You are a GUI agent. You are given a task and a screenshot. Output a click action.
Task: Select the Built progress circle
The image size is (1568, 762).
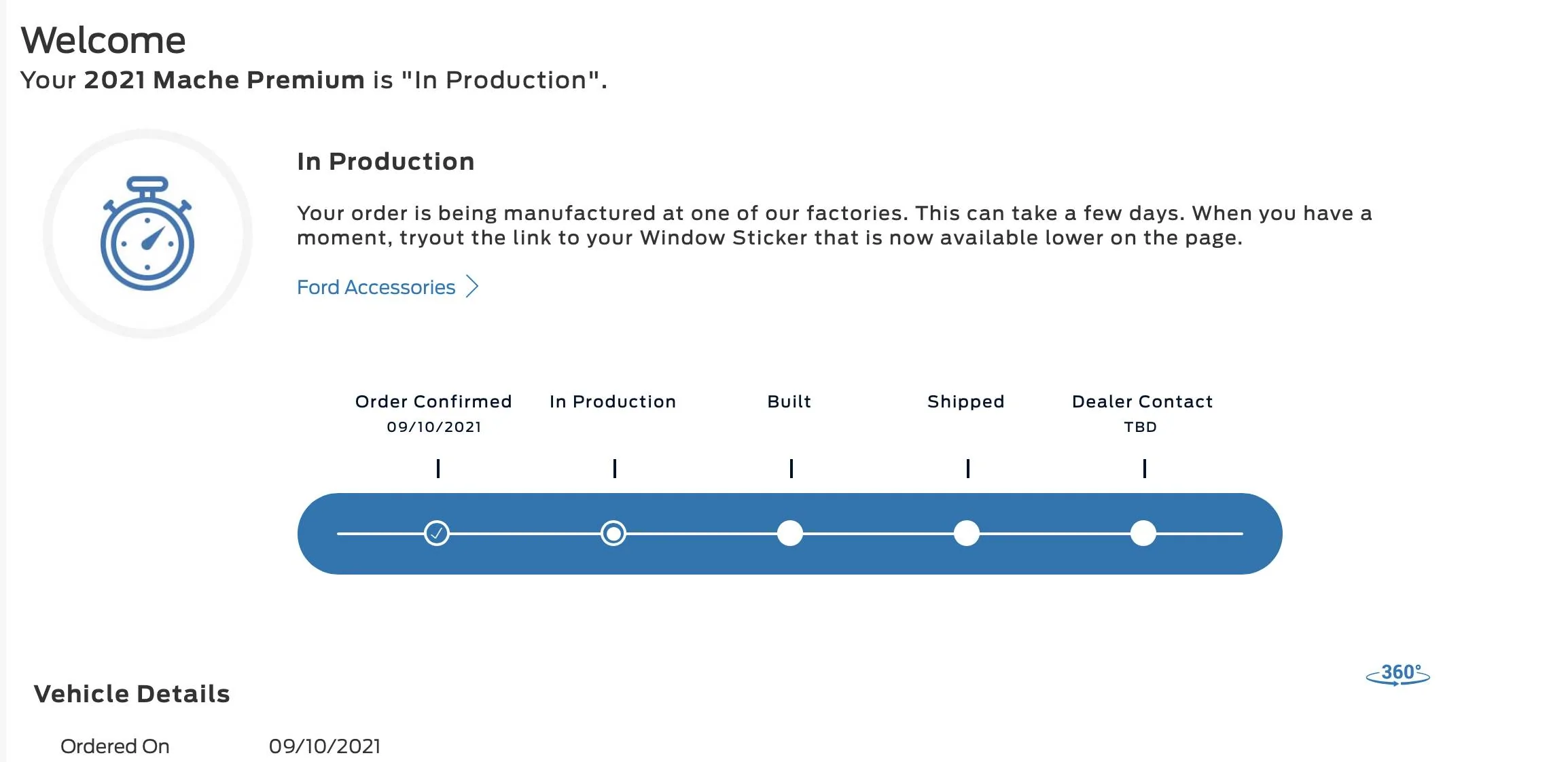pos(790,533)
